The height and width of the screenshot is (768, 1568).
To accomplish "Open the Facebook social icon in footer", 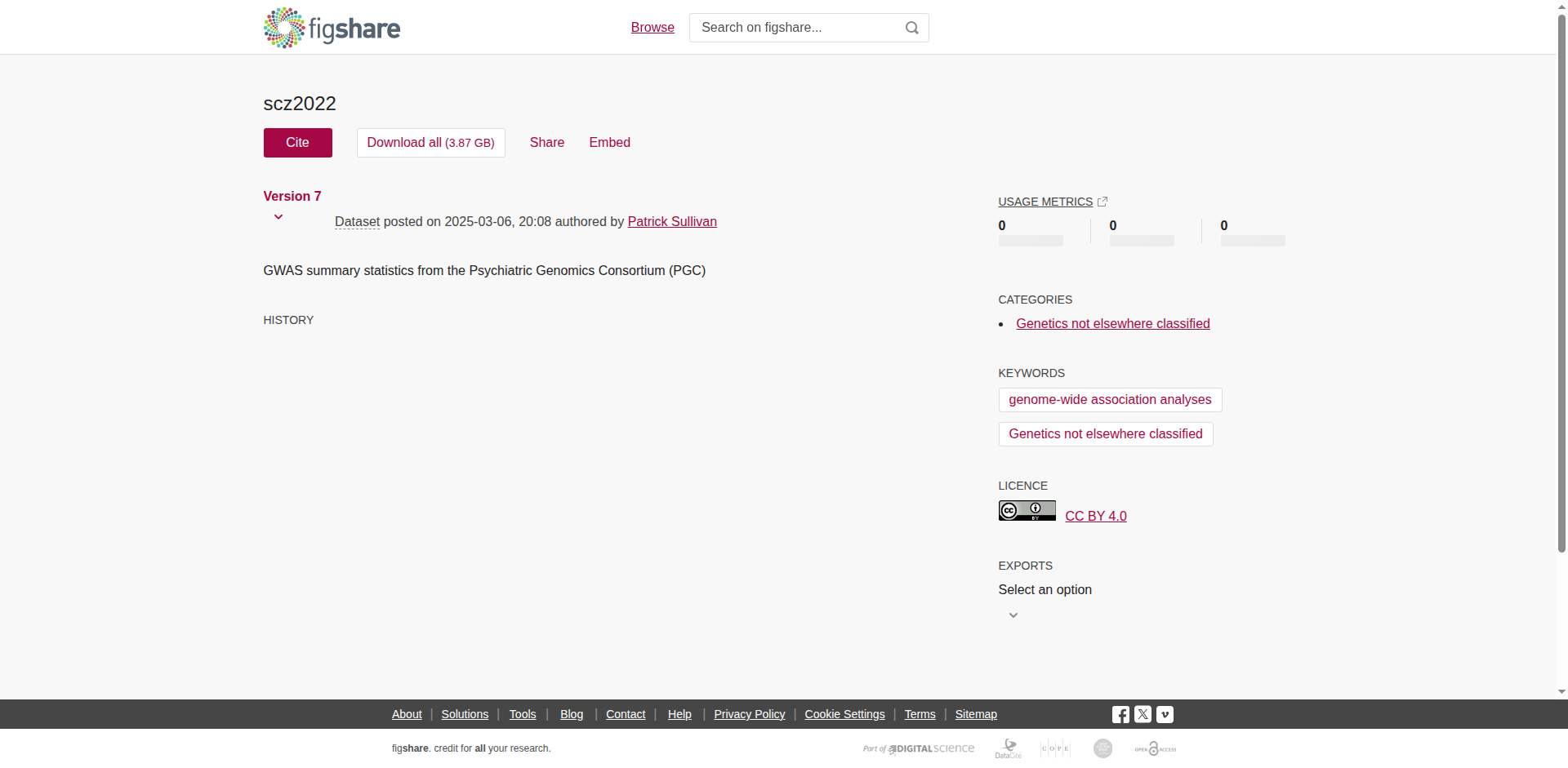I will click(1120, 715).
